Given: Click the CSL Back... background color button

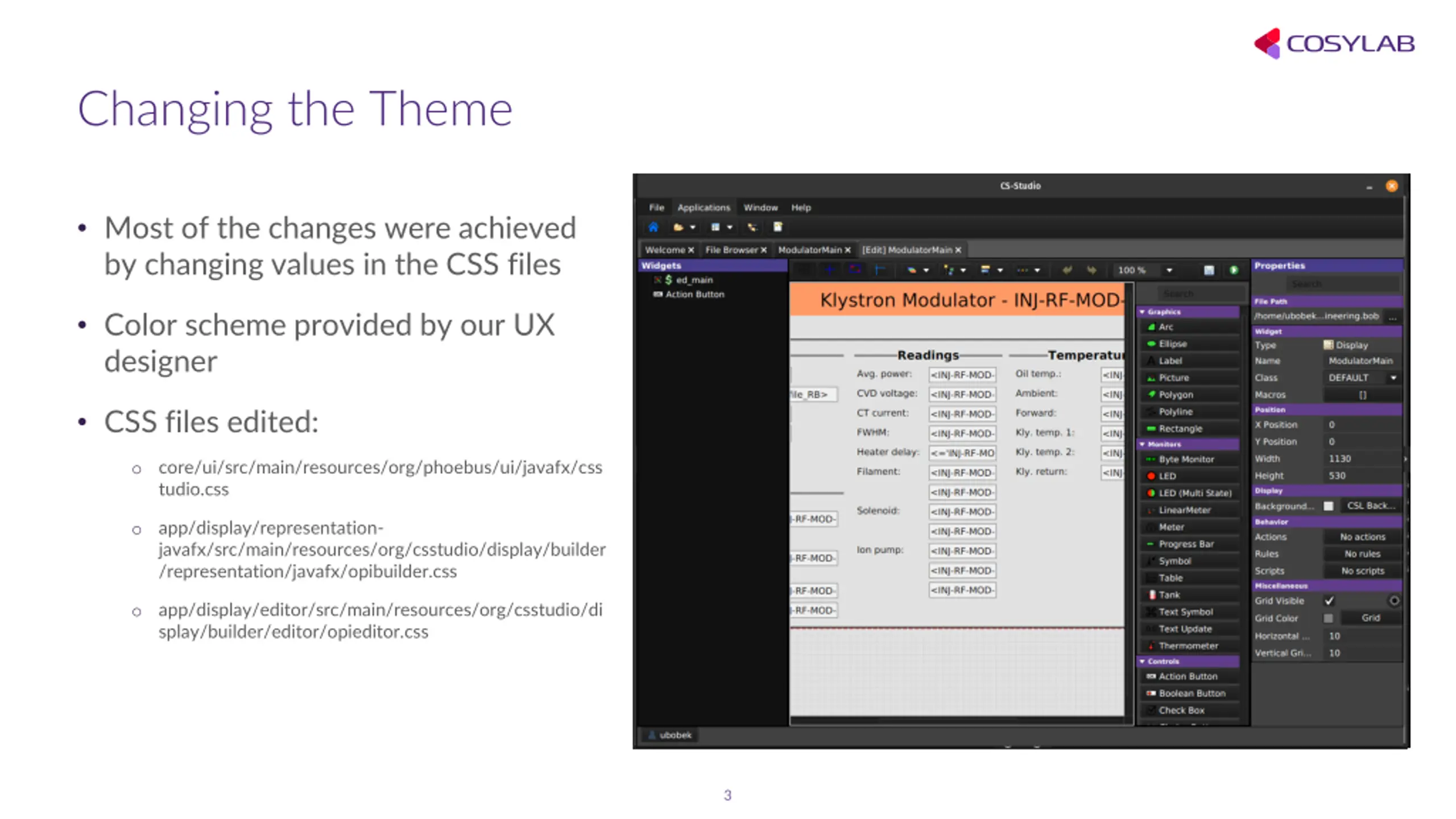Looking at the screenshot, I should (1370, 506).
